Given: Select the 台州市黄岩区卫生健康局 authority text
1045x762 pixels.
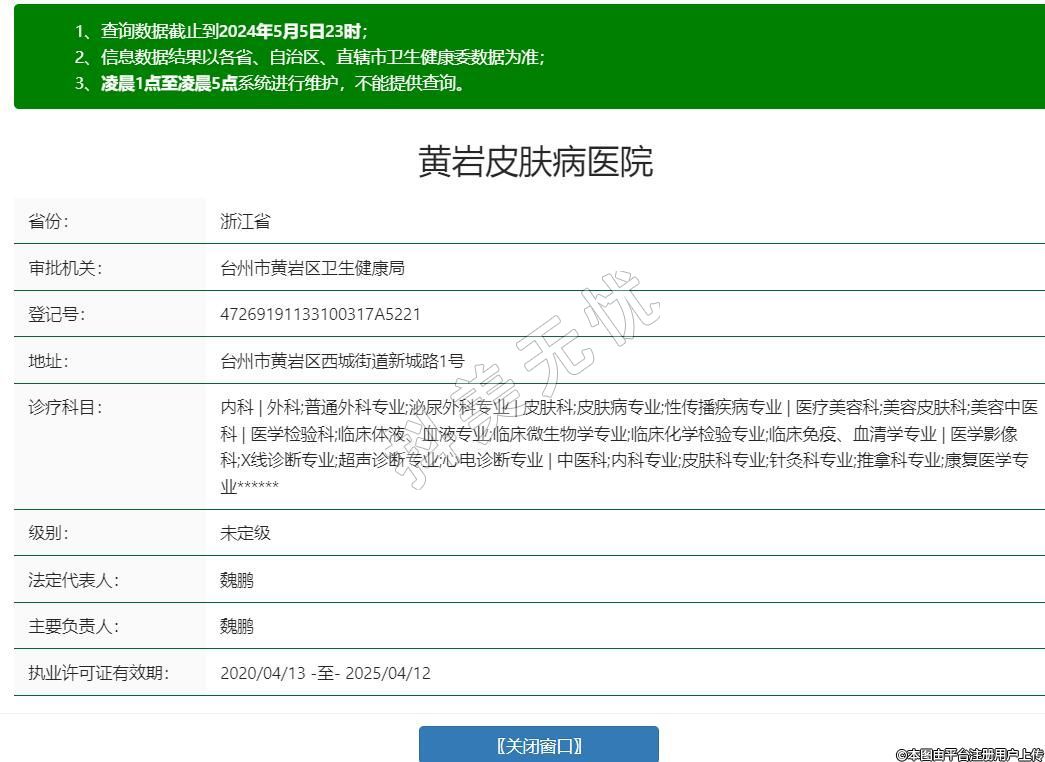Looking at the screenshot, I should tap(312, 268).
